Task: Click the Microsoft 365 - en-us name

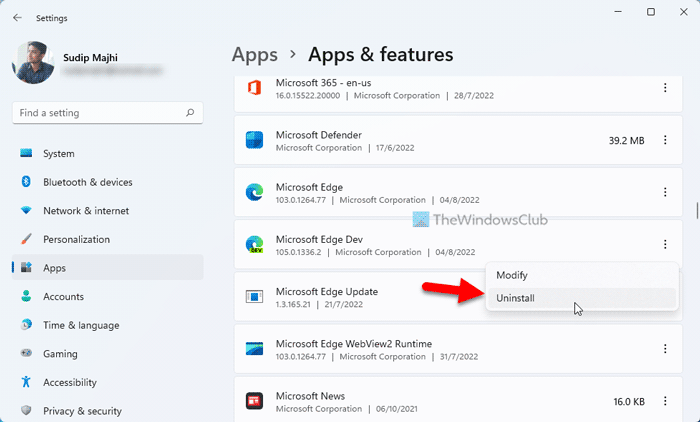Action: click(323, 83)
